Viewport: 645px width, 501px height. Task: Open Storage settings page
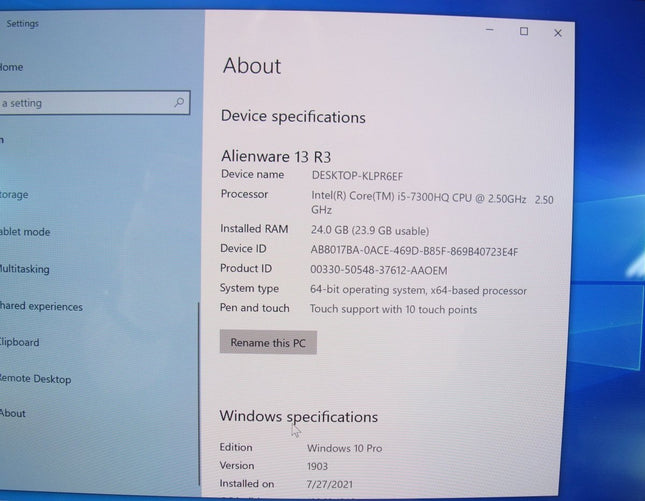(14, 194)
